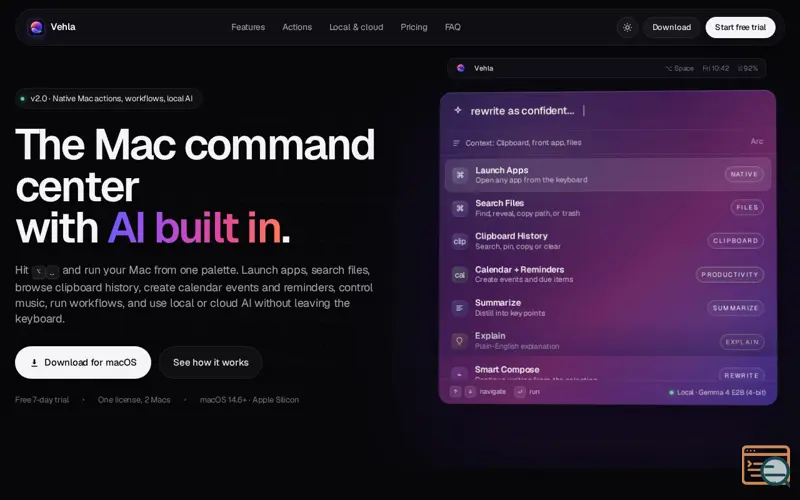Select the Calendar + Reminders row

tap(608, 274)
